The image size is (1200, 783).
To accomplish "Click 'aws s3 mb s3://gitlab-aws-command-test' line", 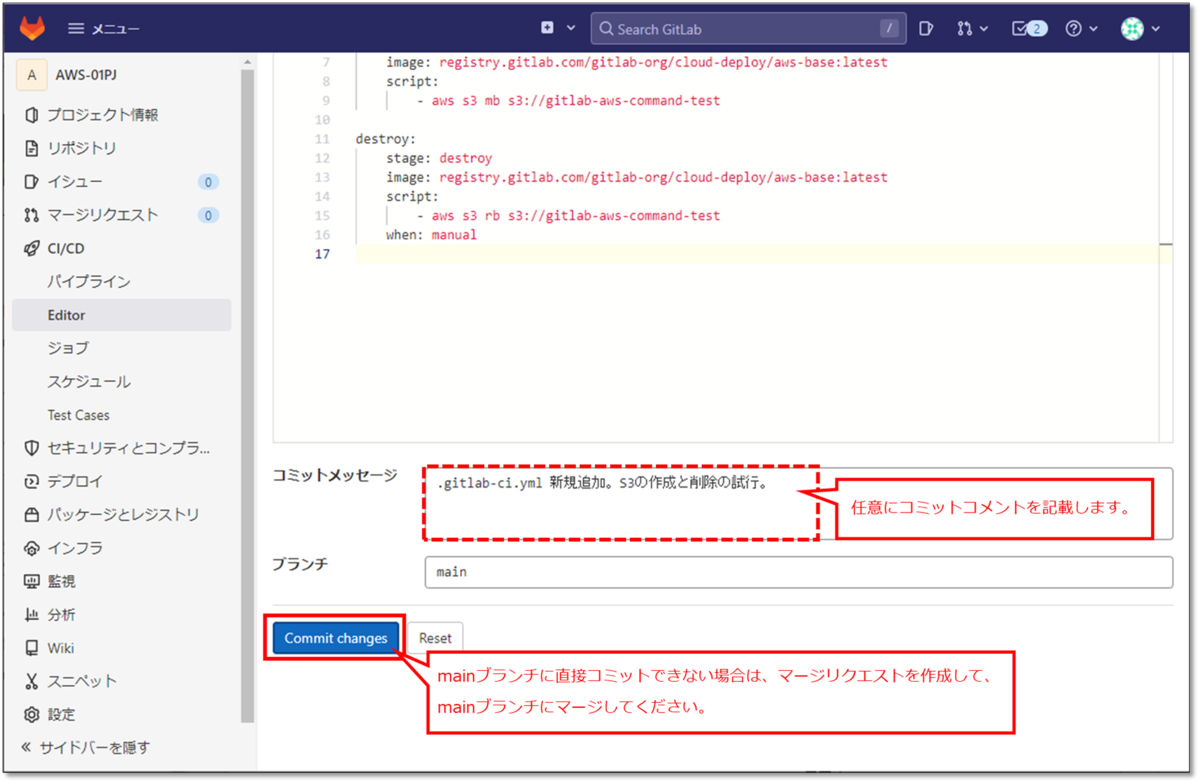I will coord(568,100).
